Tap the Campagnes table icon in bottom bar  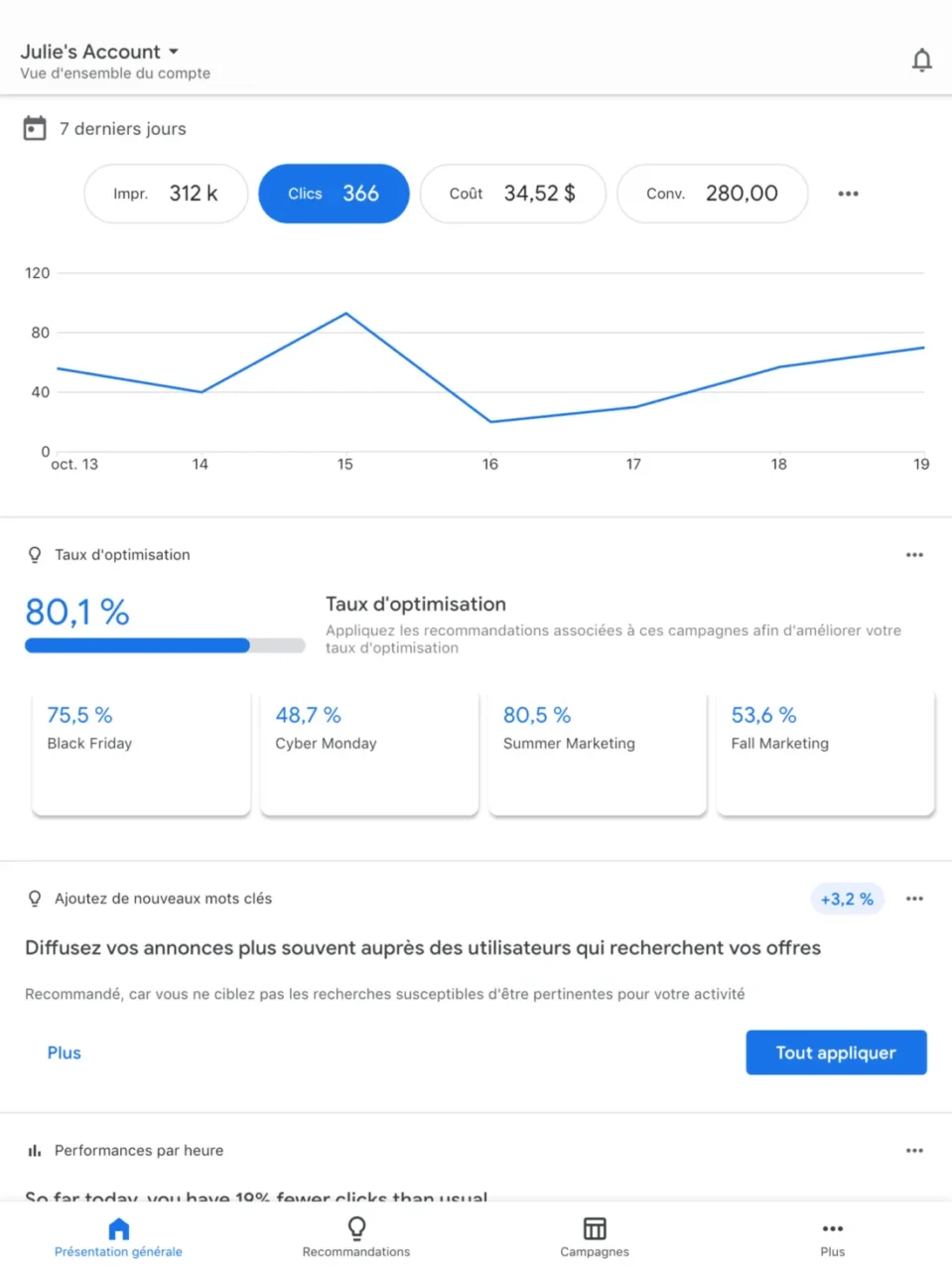[595, 1228]
